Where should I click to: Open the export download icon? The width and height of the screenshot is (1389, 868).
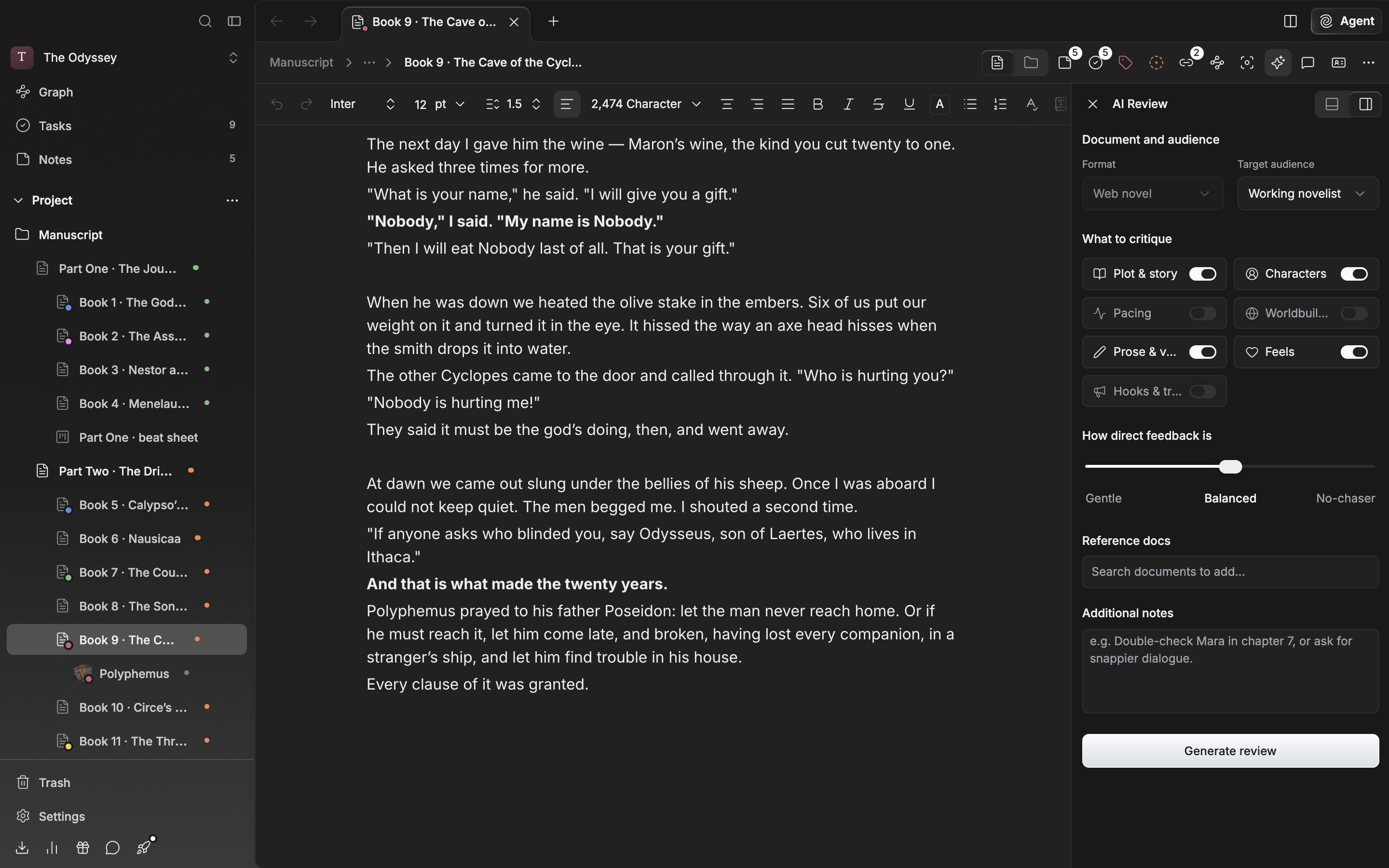click(22, 847)
